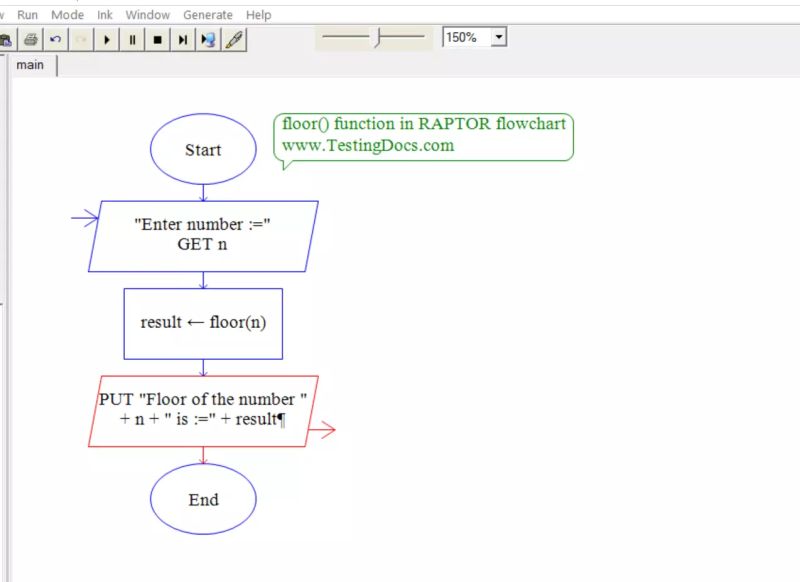Click the run-to-breakpoint icon
Image resolution: width=800 pixels, height=582 pixels.
coord(207,39)
